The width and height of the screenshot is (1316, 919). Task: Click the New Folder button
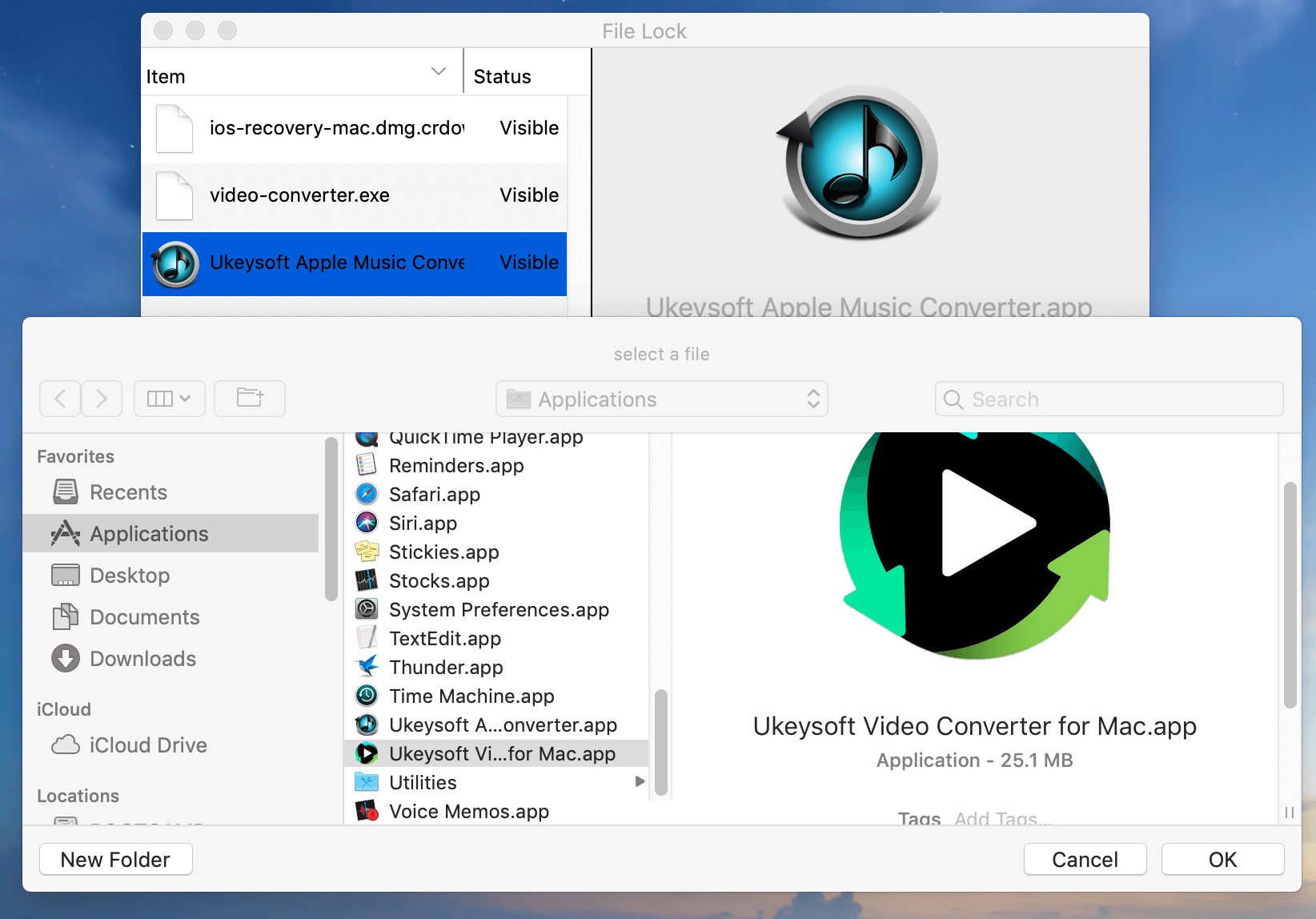pyautogui.click(x=116, y=860)
